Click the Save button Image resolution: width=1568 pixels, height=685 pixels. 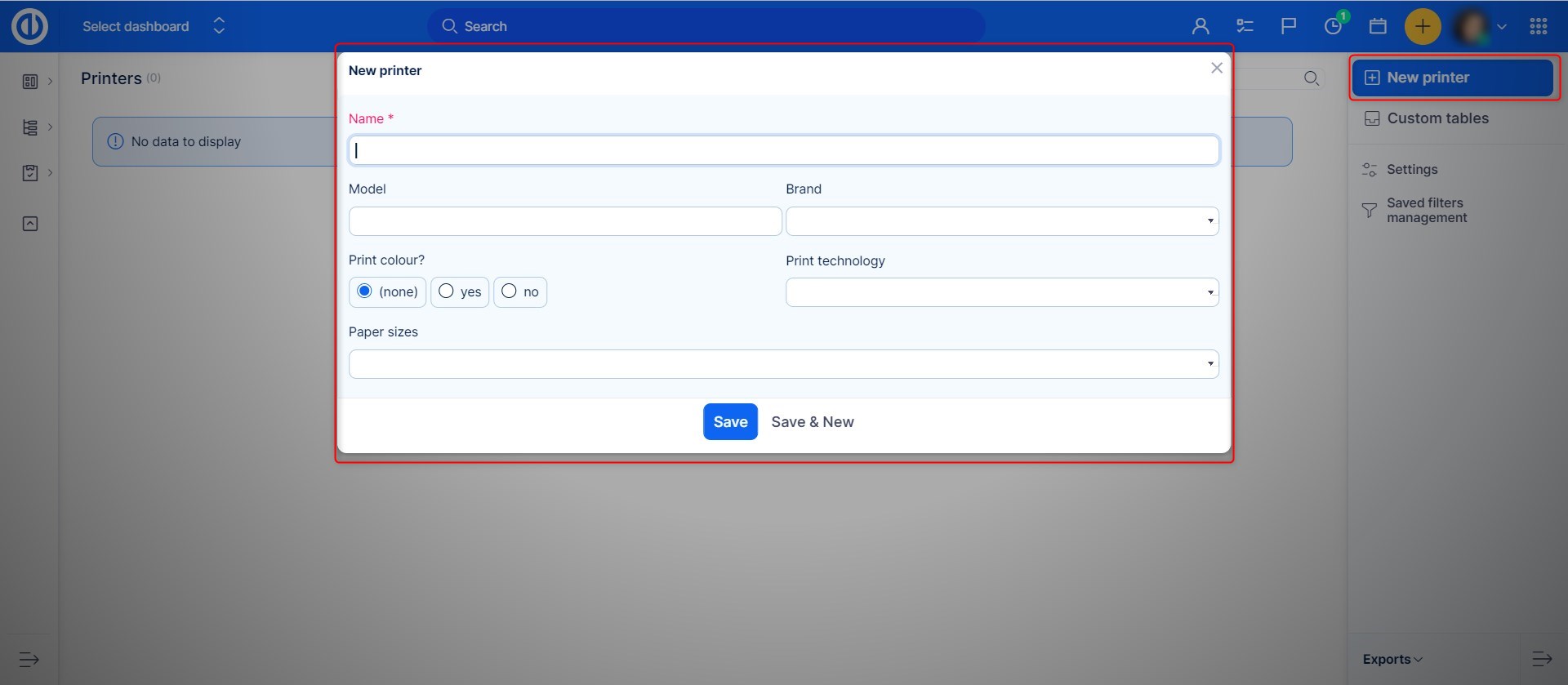tap(730, 422)
